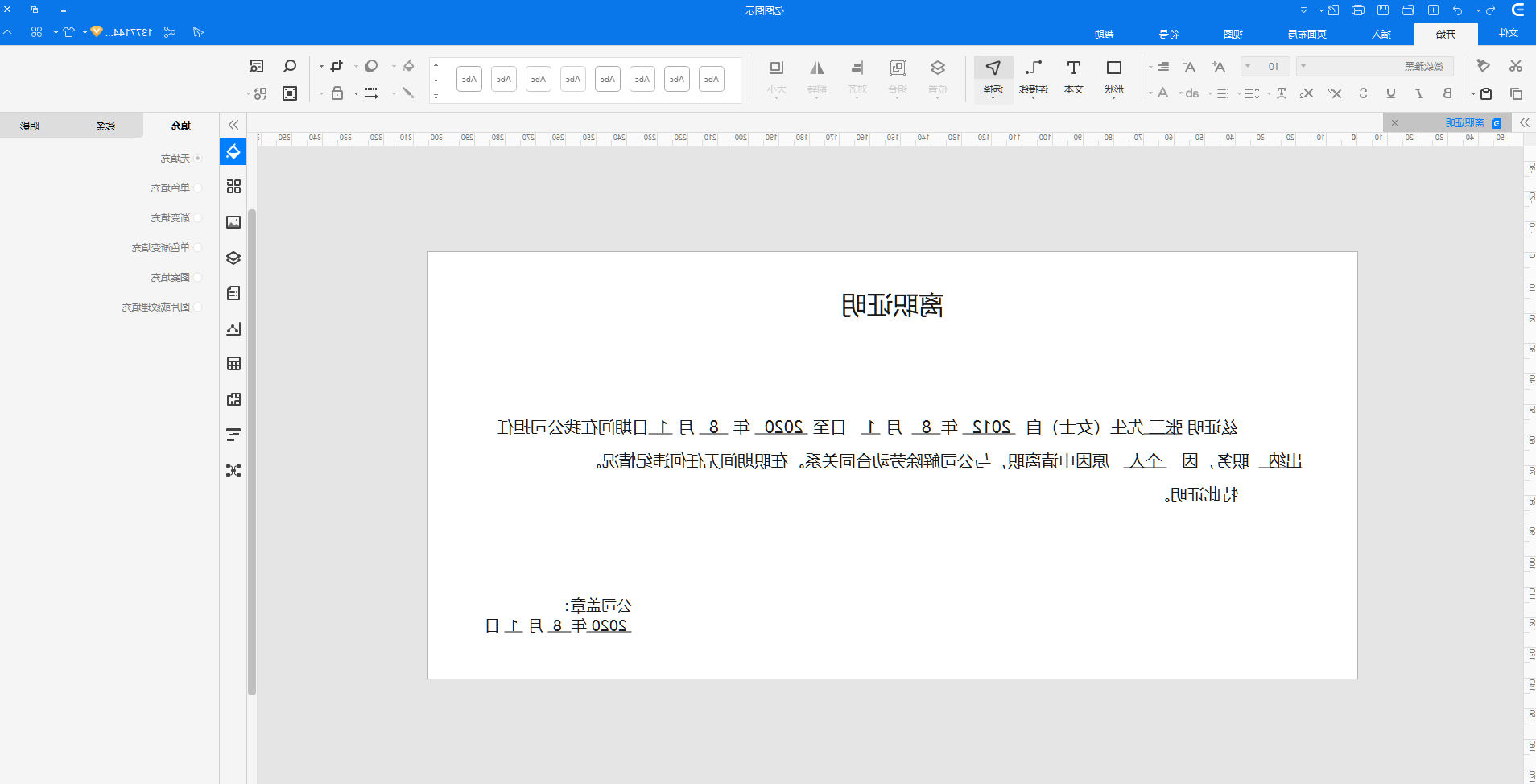Image resolution: width=1536 pixels, height=784 pixels.
Task: Click the fit-to-page focus icon
Action: point(290,93)
